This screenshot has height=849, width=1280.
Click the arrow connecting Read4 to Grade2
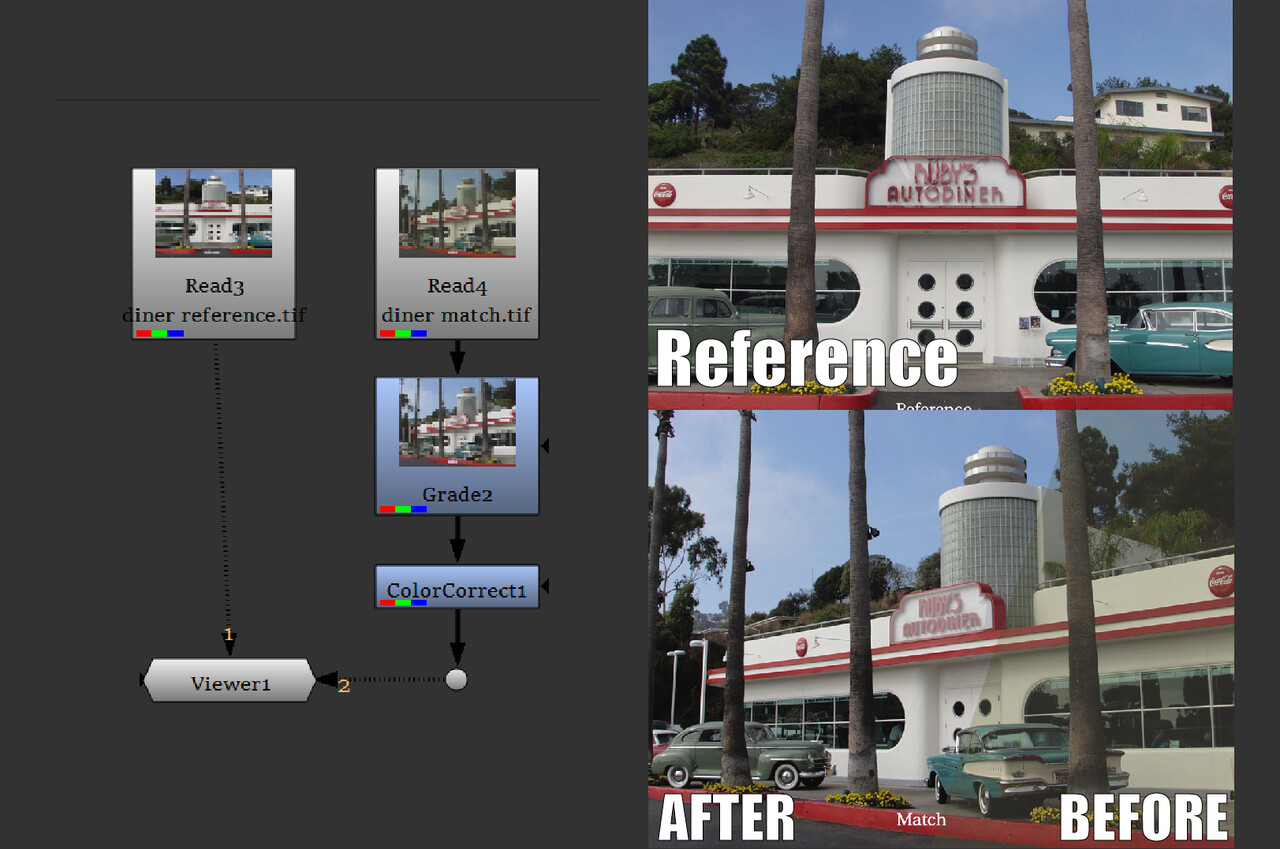point(457,358)
